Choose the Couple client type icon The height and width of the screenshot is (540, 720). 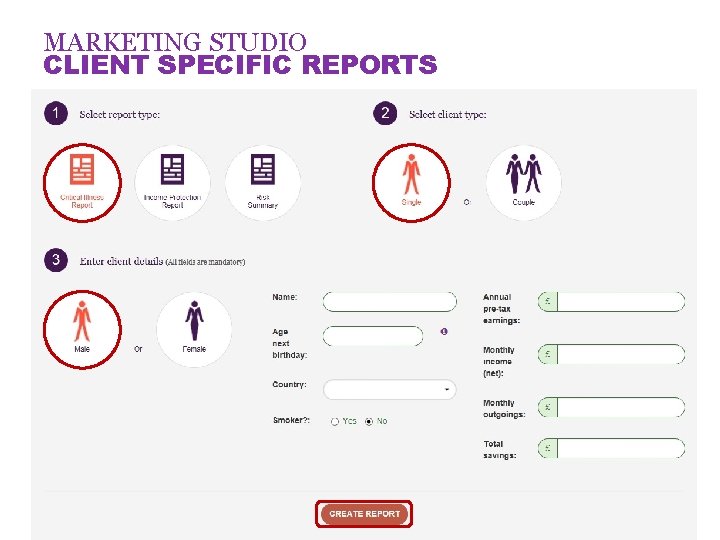(x=523, y=183)
